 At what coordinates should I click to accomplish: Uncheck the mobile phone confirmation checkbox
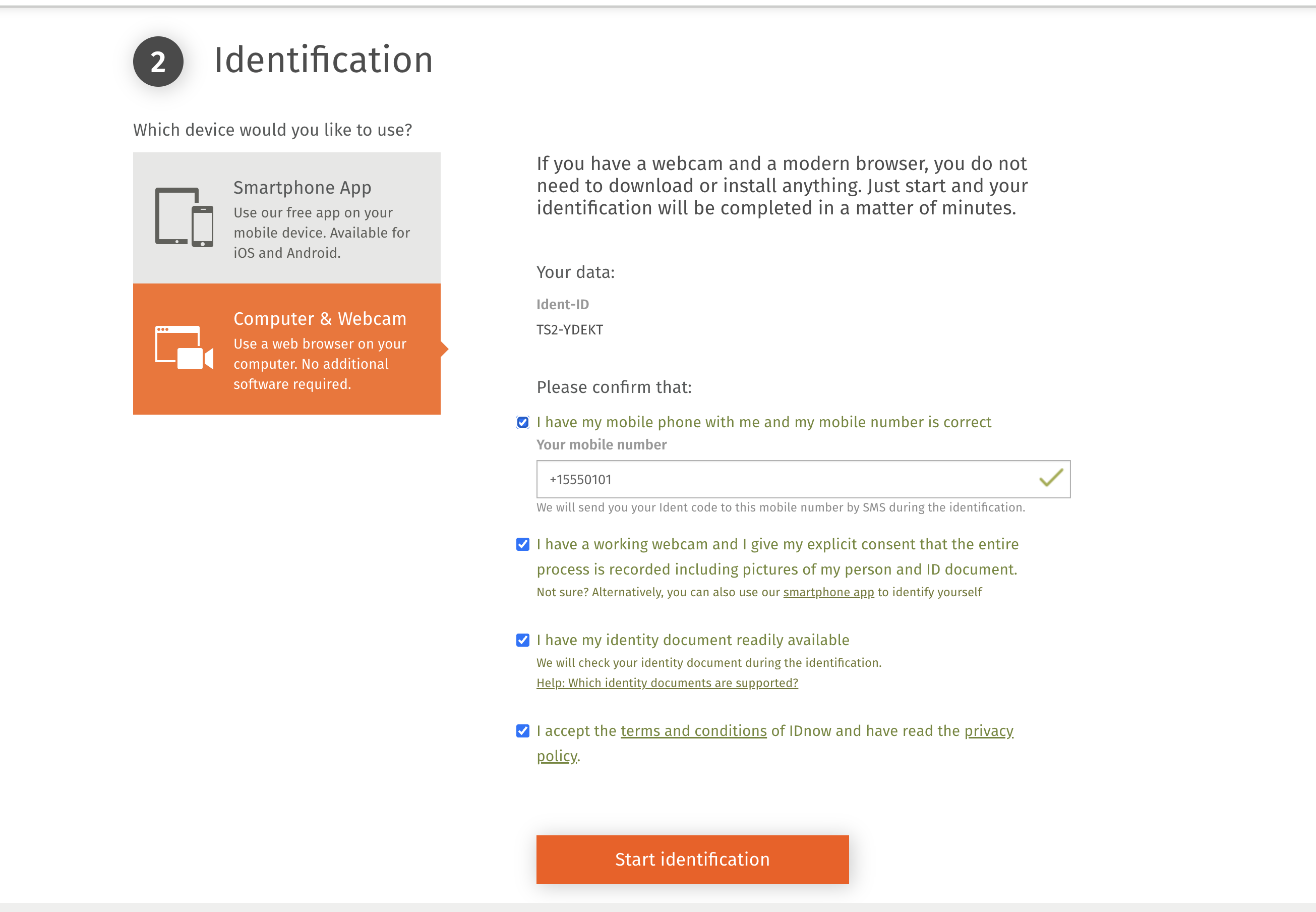click(x=523, y=422)
